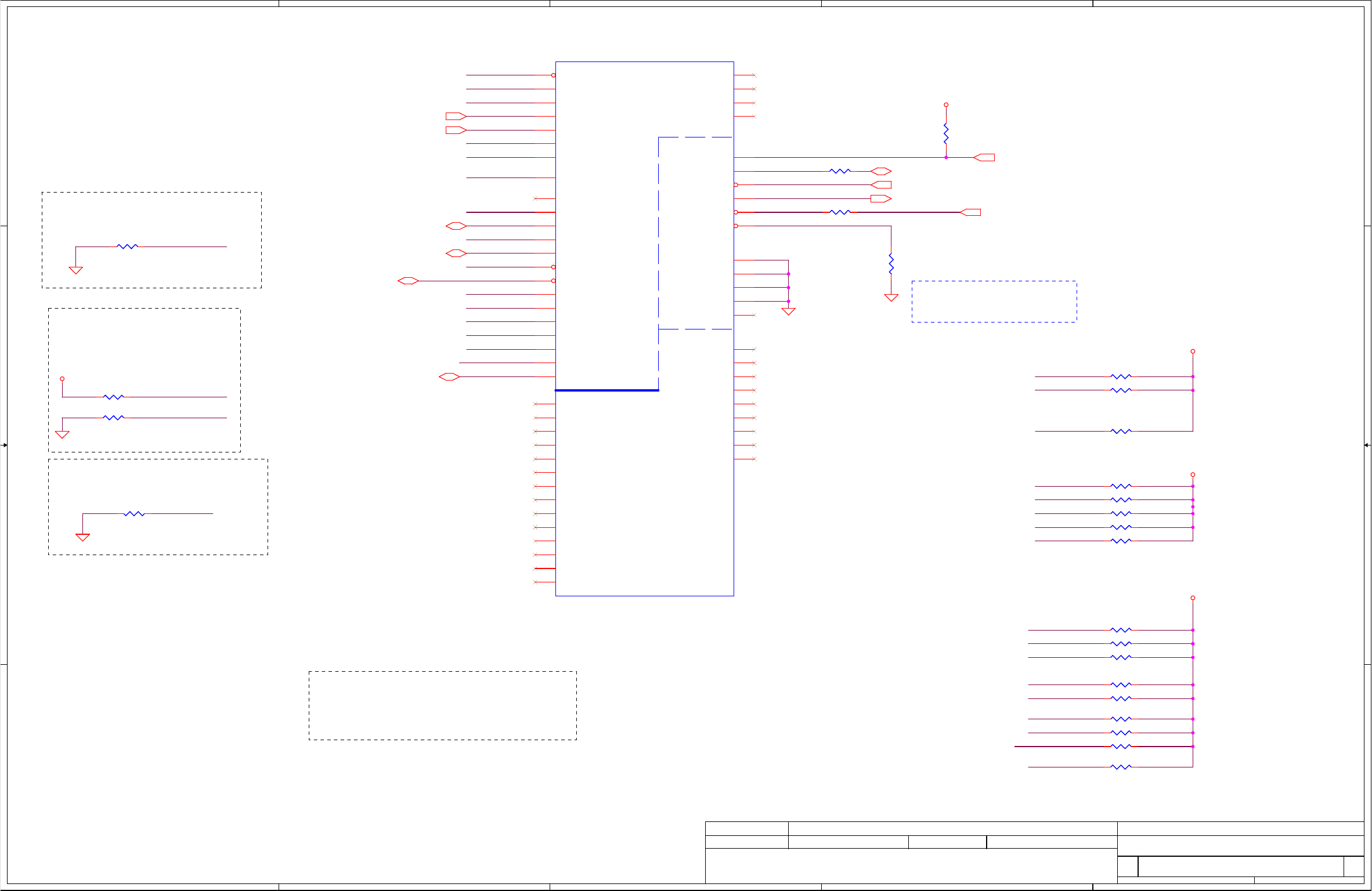Click power circle atop the three-resistor group
This screenshot has height=891, width=1372.
click(1193, 352)
